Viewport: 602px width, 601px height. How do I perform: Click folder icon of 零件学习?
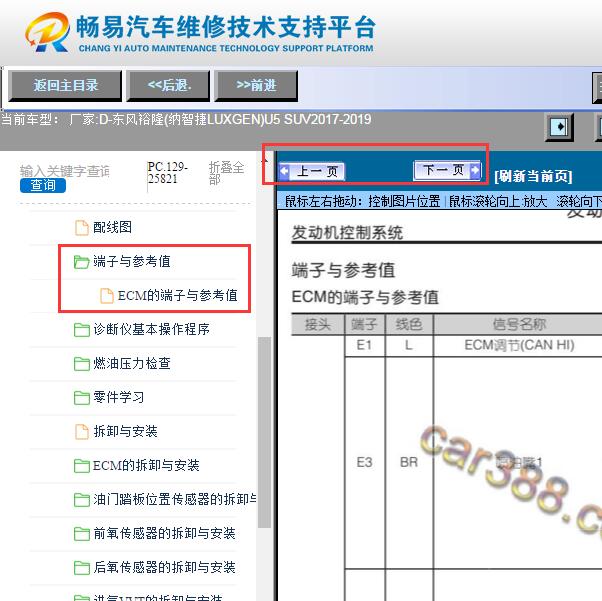coord(81,398)
